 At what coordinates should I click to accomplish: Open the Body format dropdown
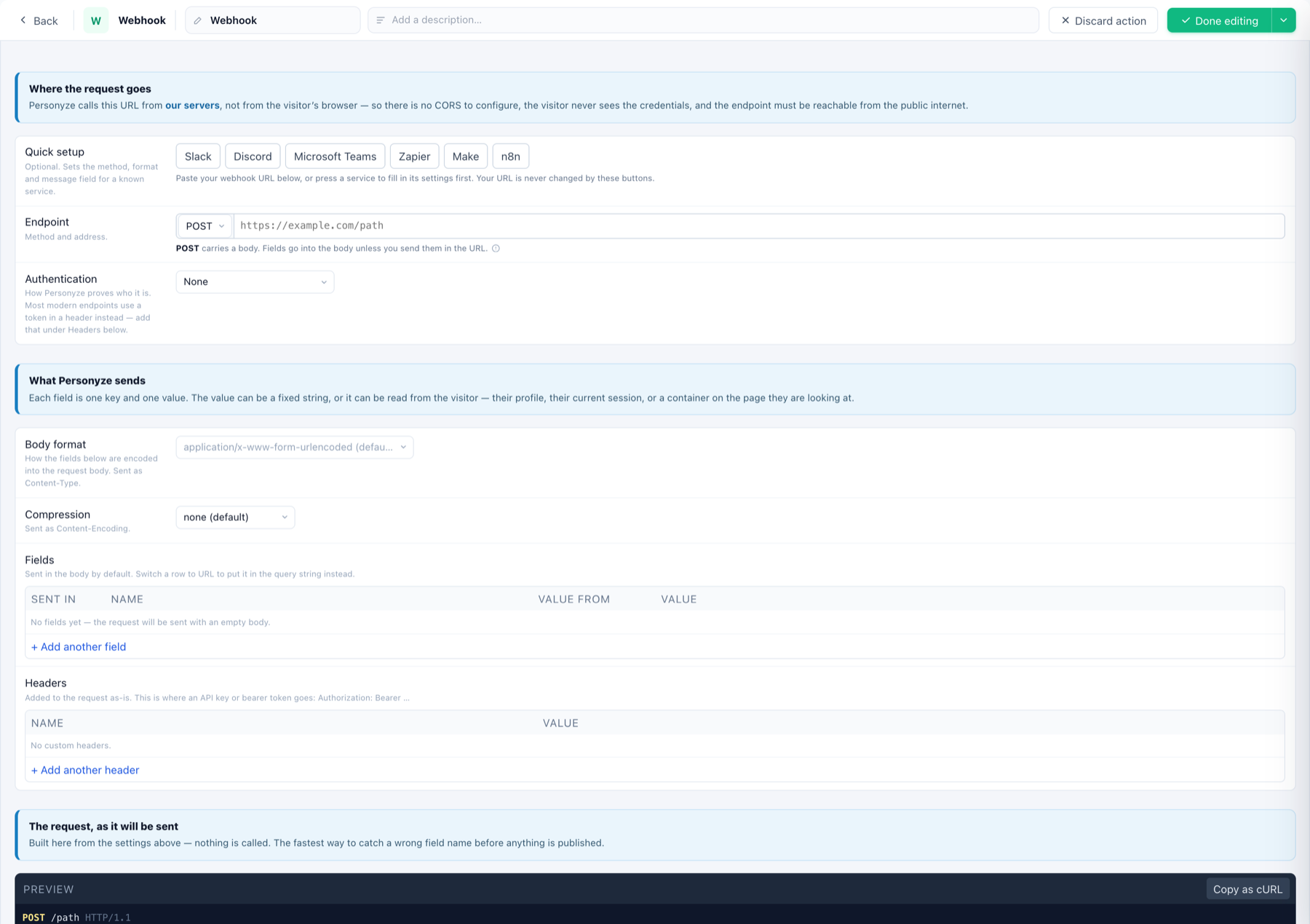click(295, 447)
